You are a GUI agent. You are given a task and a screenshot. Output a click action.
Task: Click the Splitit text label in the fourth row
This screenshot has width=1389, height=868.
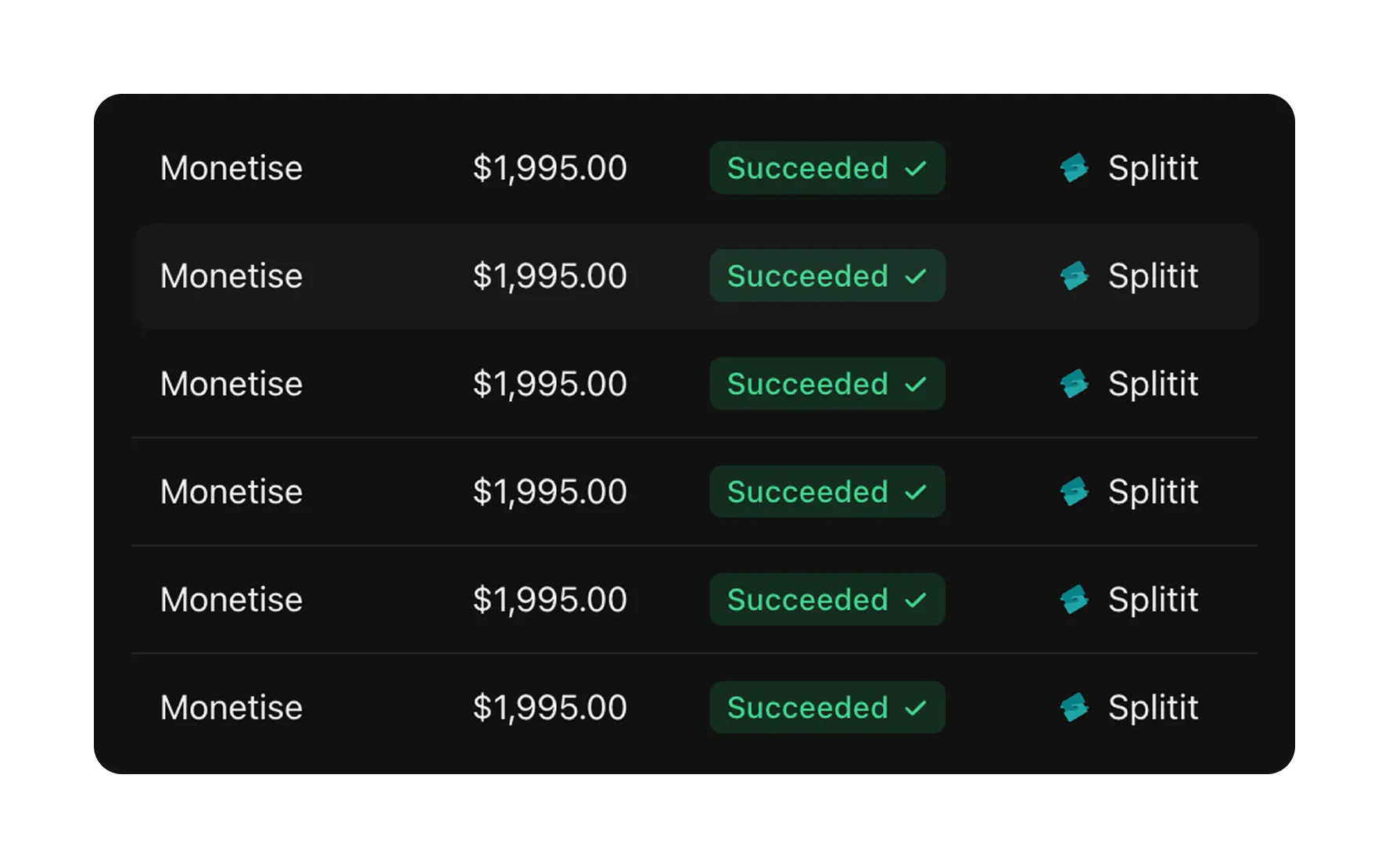[1153, 492]
